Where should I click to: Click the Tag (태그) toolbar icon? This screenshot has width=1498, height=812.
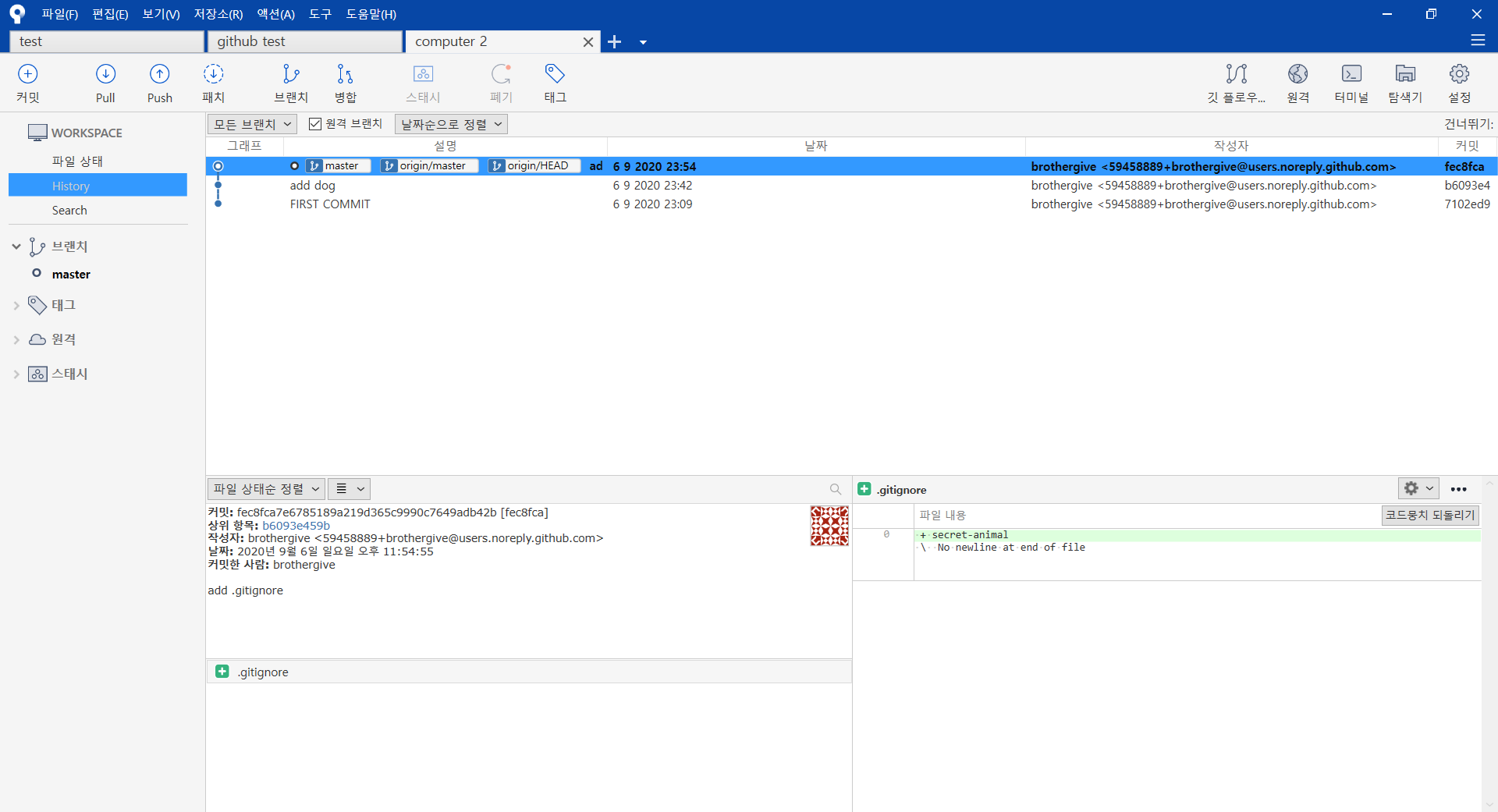coord(555,83)
